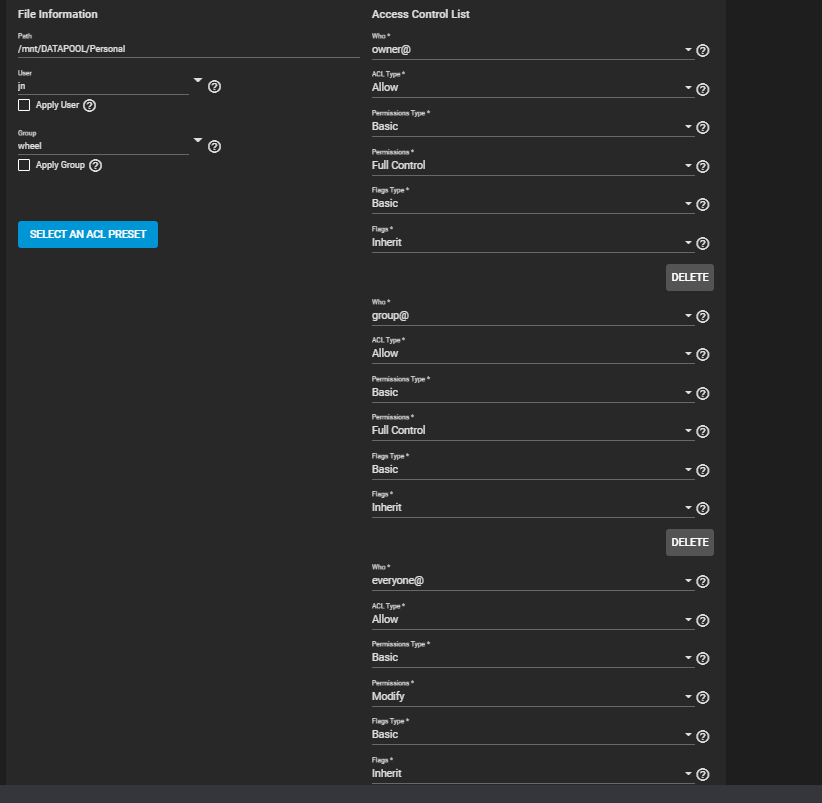This screenshot has width=822, height=803.
Task: Expand everyone@ Flags dropdown showing Inherit
Action: pyautogui.click(x=533, y=773)
